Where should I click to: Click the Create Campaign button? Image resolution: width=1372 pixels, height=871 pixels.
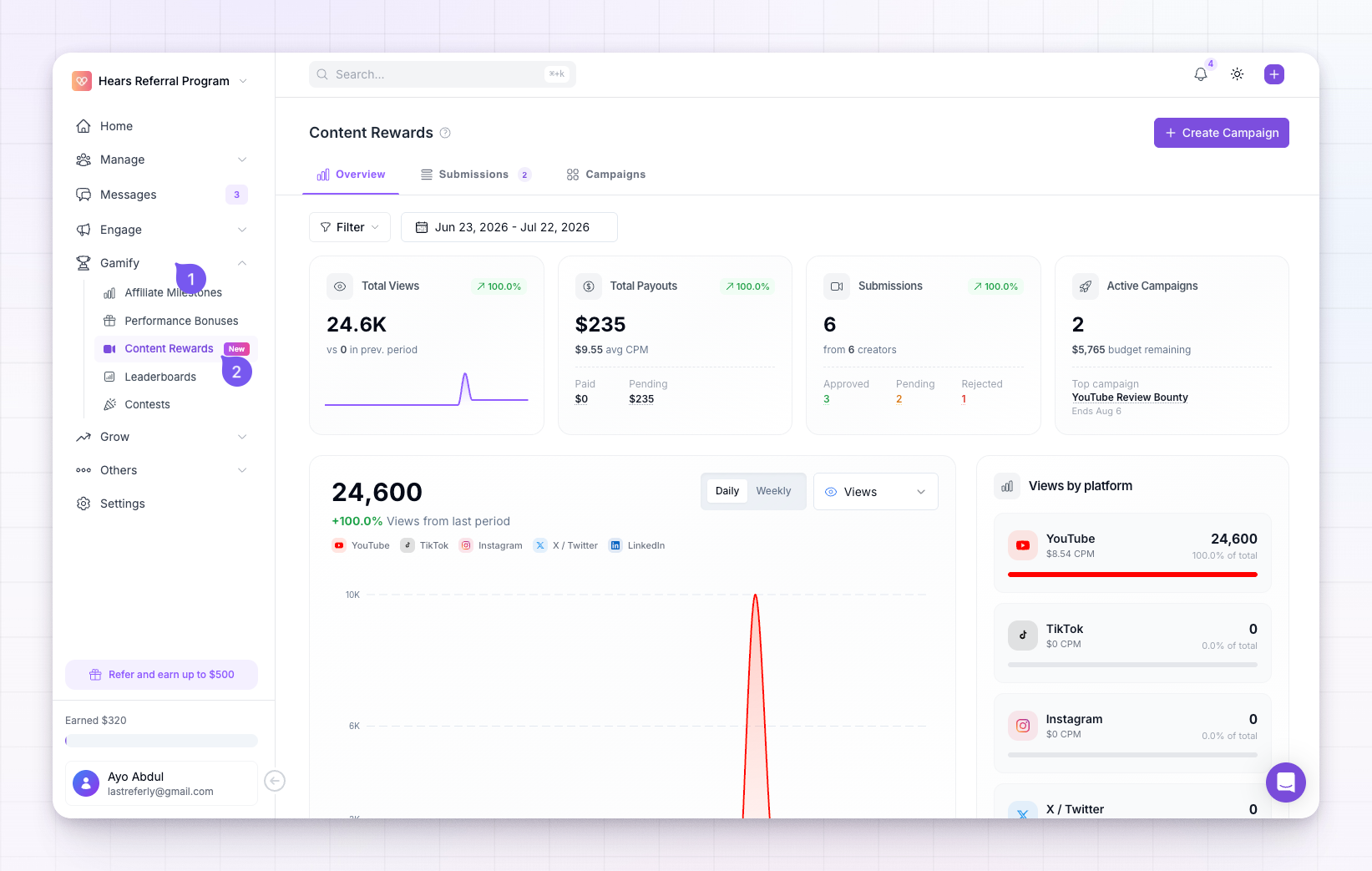click(x=1221, y=133)
